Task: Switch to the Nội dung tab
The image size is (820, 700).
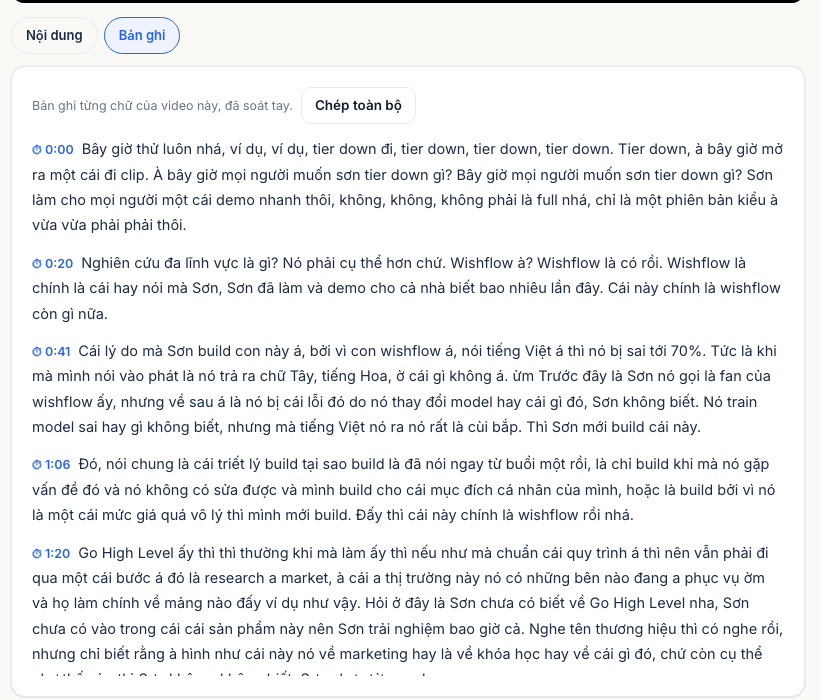Action: click(54, 36)
